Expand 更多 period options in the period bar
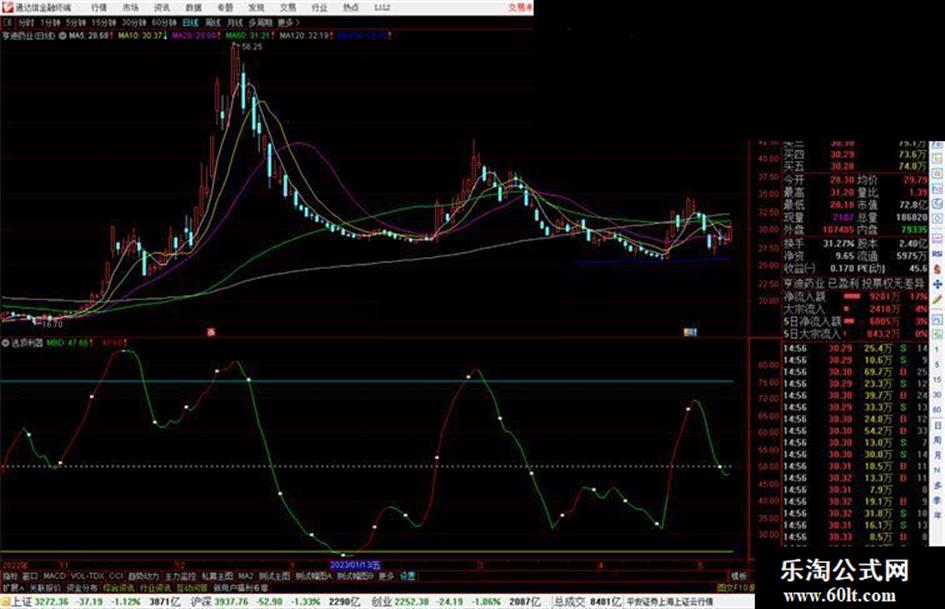This screenshot has height=609, width=945. point(288,23)
